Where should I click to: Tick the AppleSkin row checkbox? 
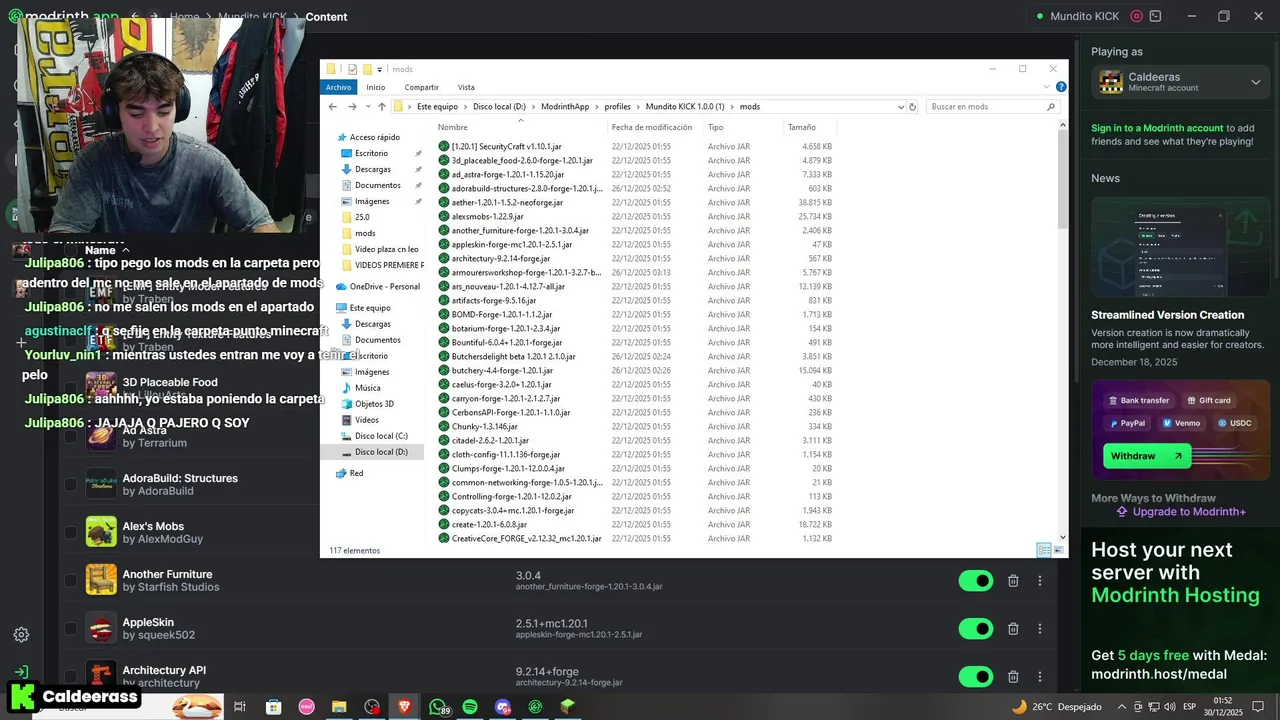[70, 629]
